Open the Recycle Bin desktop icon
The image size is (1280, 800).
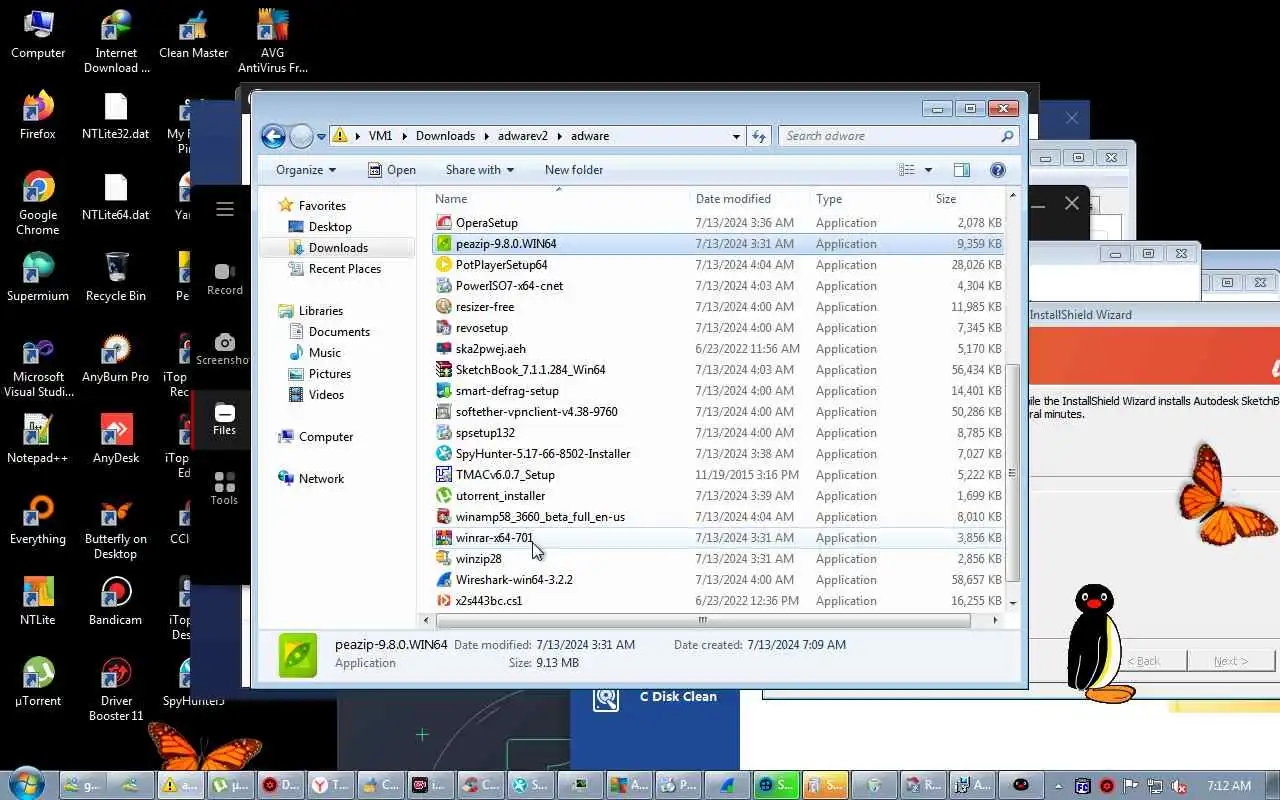pos(116,277)
